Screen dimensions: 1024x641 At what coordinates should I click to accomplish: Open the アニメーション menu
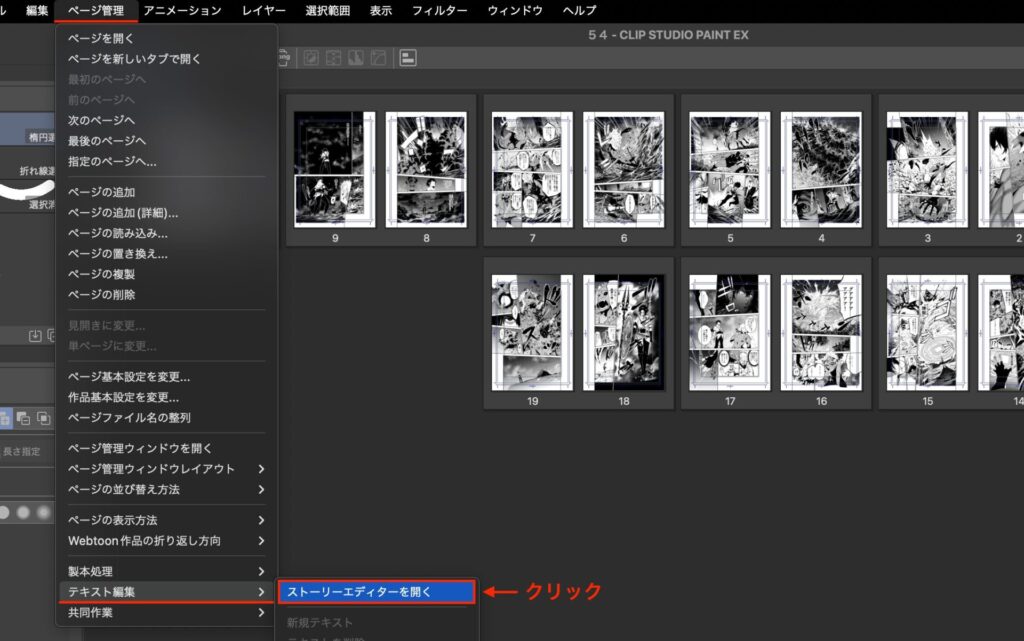click(x=182, y=11)
